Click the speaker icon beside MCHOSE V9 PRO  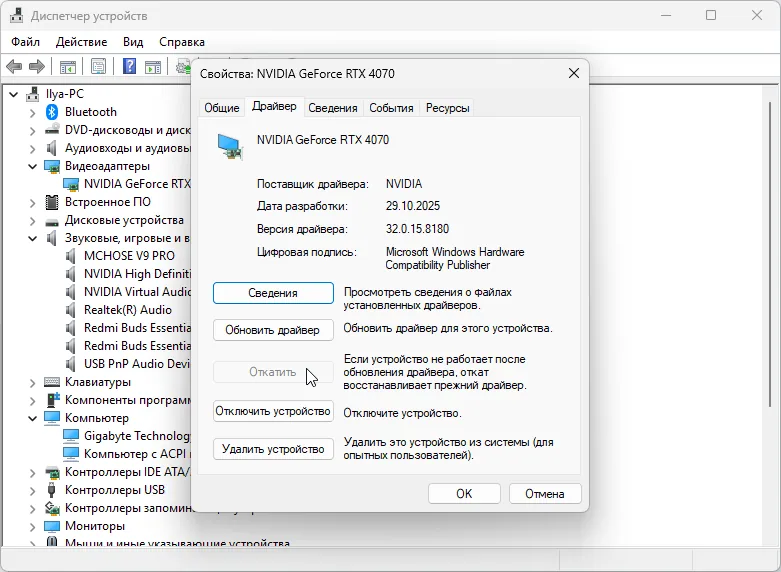click(71, 256)
